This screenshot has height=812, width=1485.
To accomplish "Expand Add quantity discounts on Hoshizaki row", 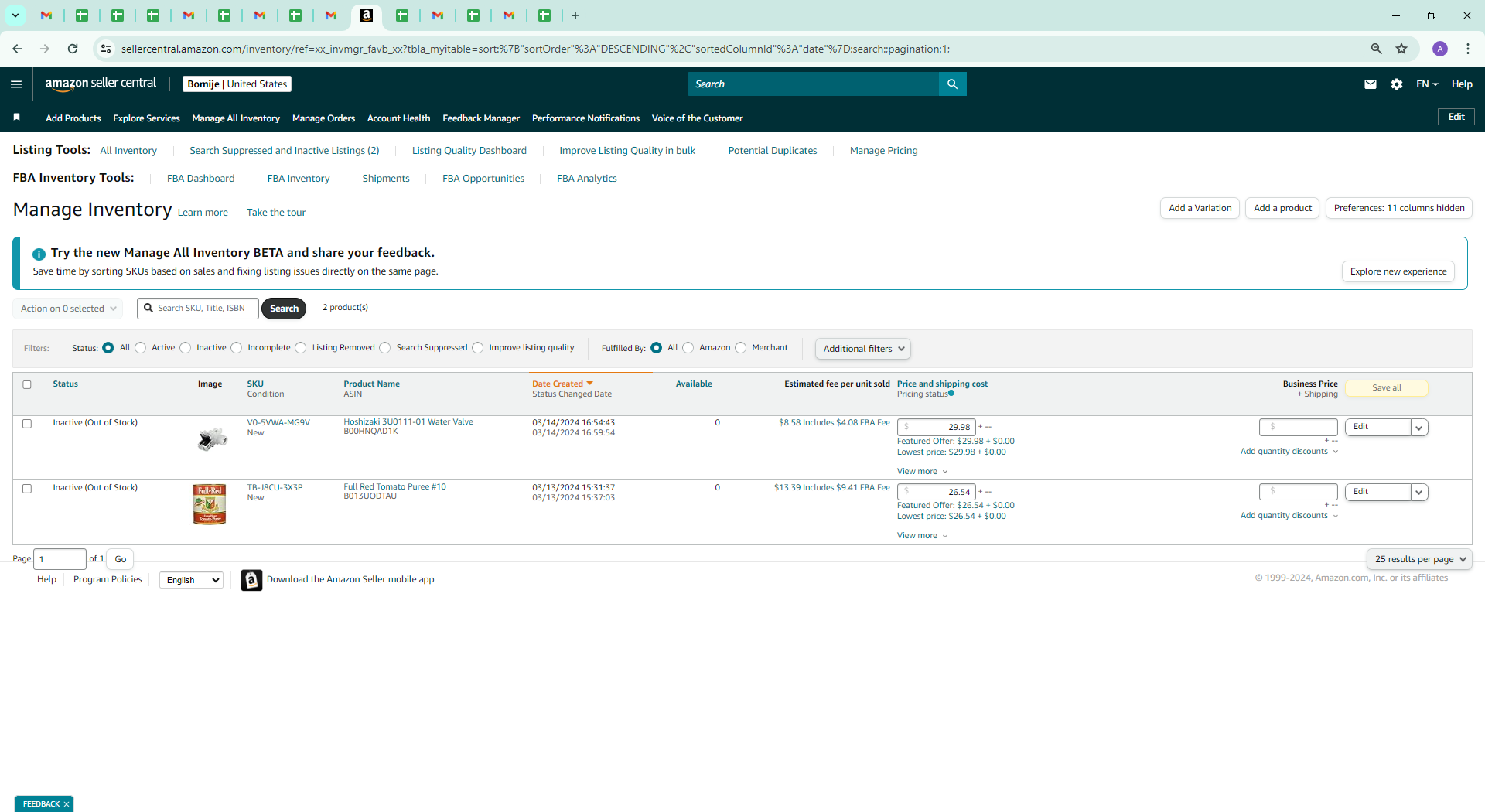I will click(1289, 452).
